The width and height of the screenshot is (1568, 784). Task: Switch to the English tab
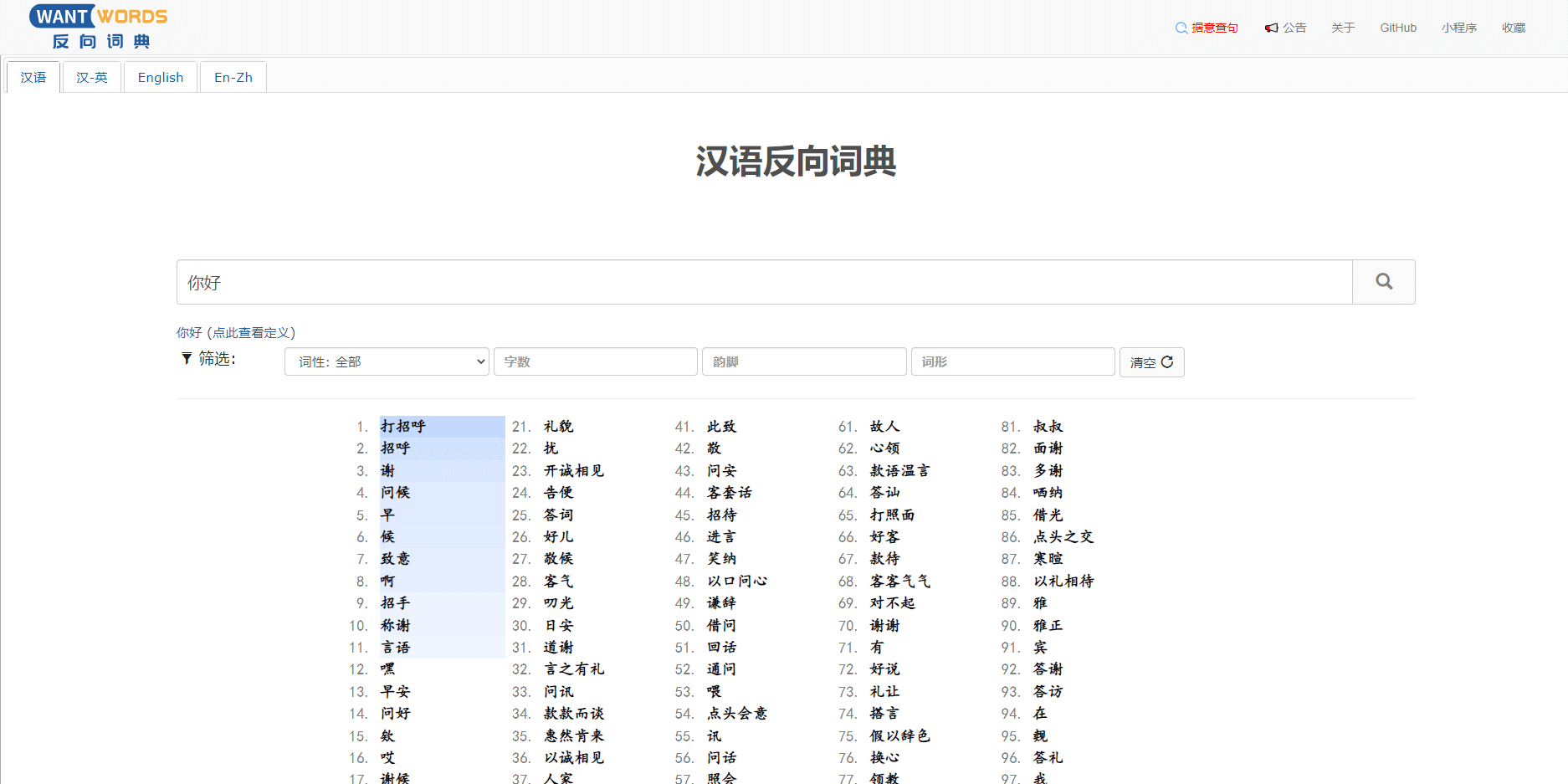tap(160, 77)
